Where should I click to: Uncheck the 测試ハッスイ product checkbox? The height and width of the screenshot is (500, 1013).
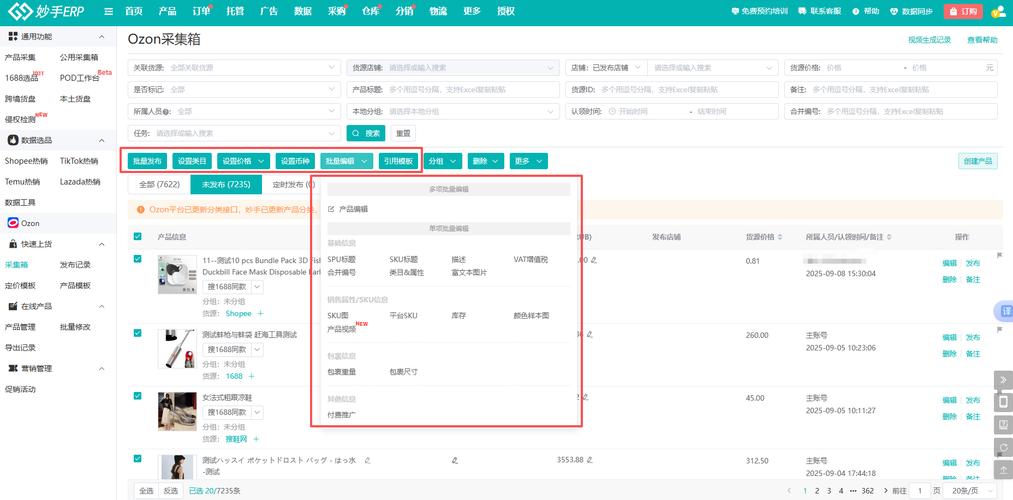(x=138, y=458)
